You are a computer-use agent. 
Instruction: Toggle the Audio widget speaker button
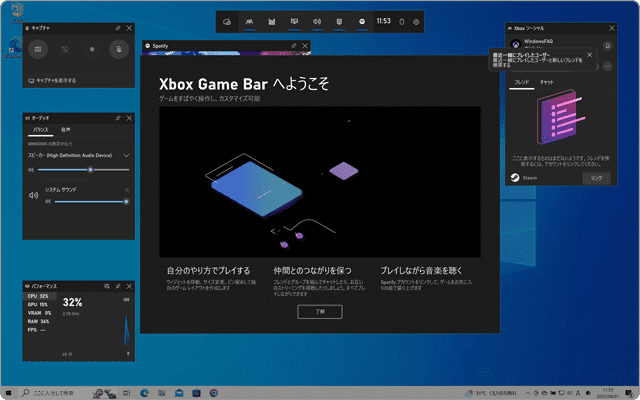point(317,22)
